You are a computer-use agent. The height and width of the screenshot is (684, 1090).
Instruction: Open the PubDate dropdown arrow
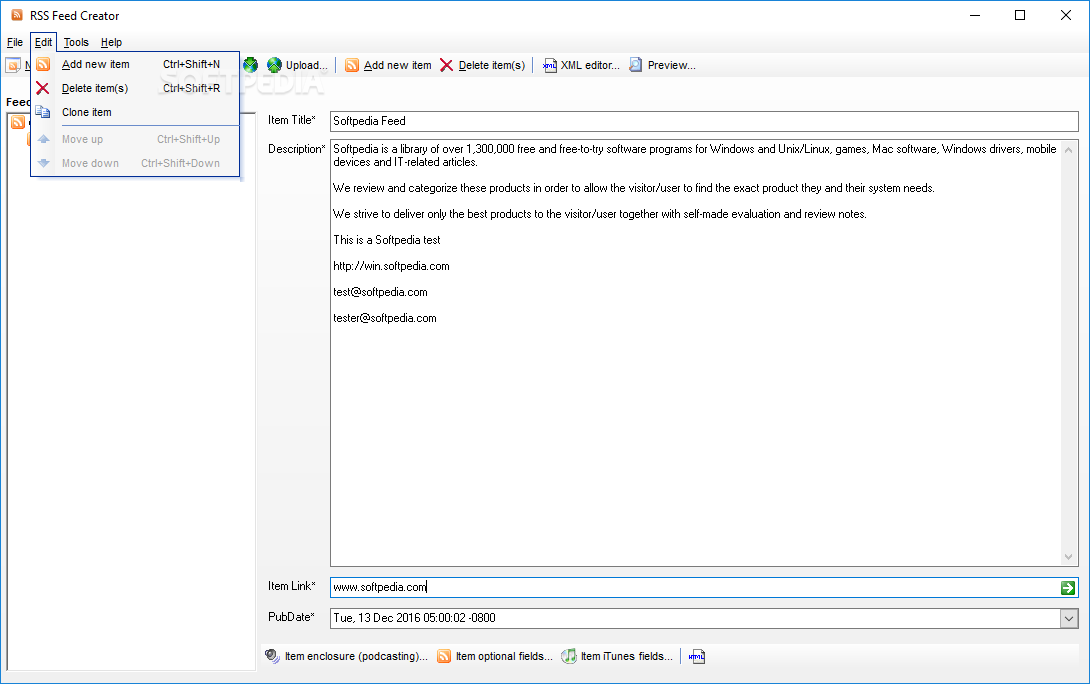point(1069,618)
